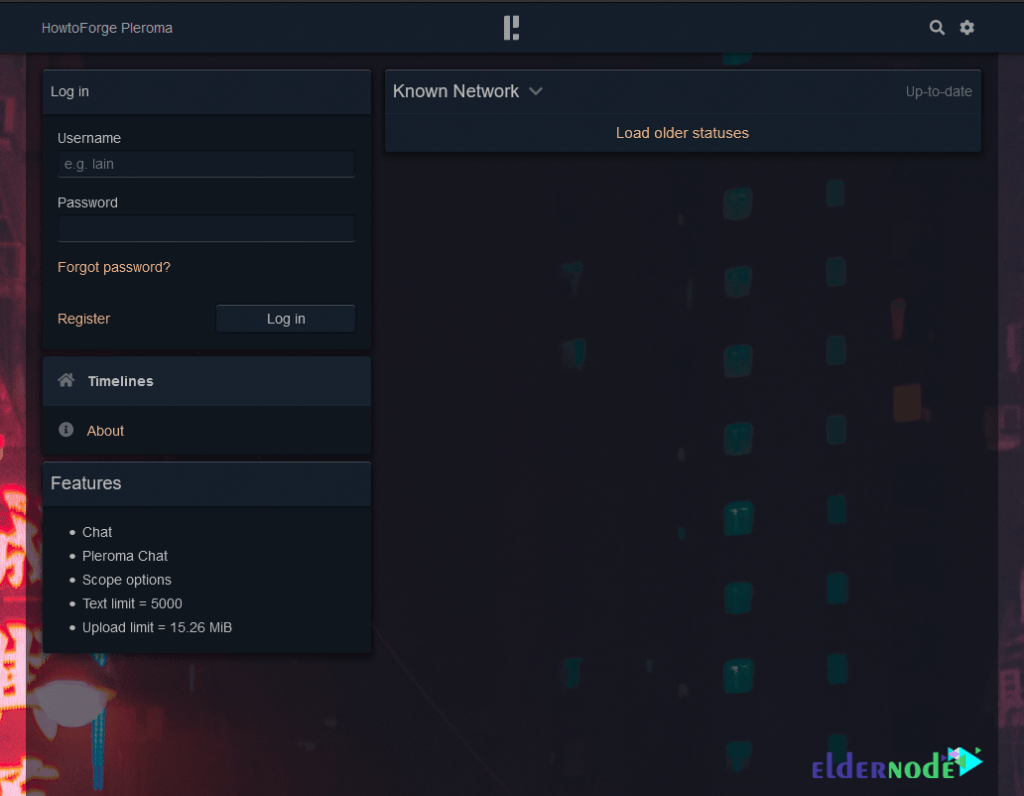Screen dimensions: 1024x796
Task: Click the HowtoForge Pleroma site title
Action: point(107,28)
